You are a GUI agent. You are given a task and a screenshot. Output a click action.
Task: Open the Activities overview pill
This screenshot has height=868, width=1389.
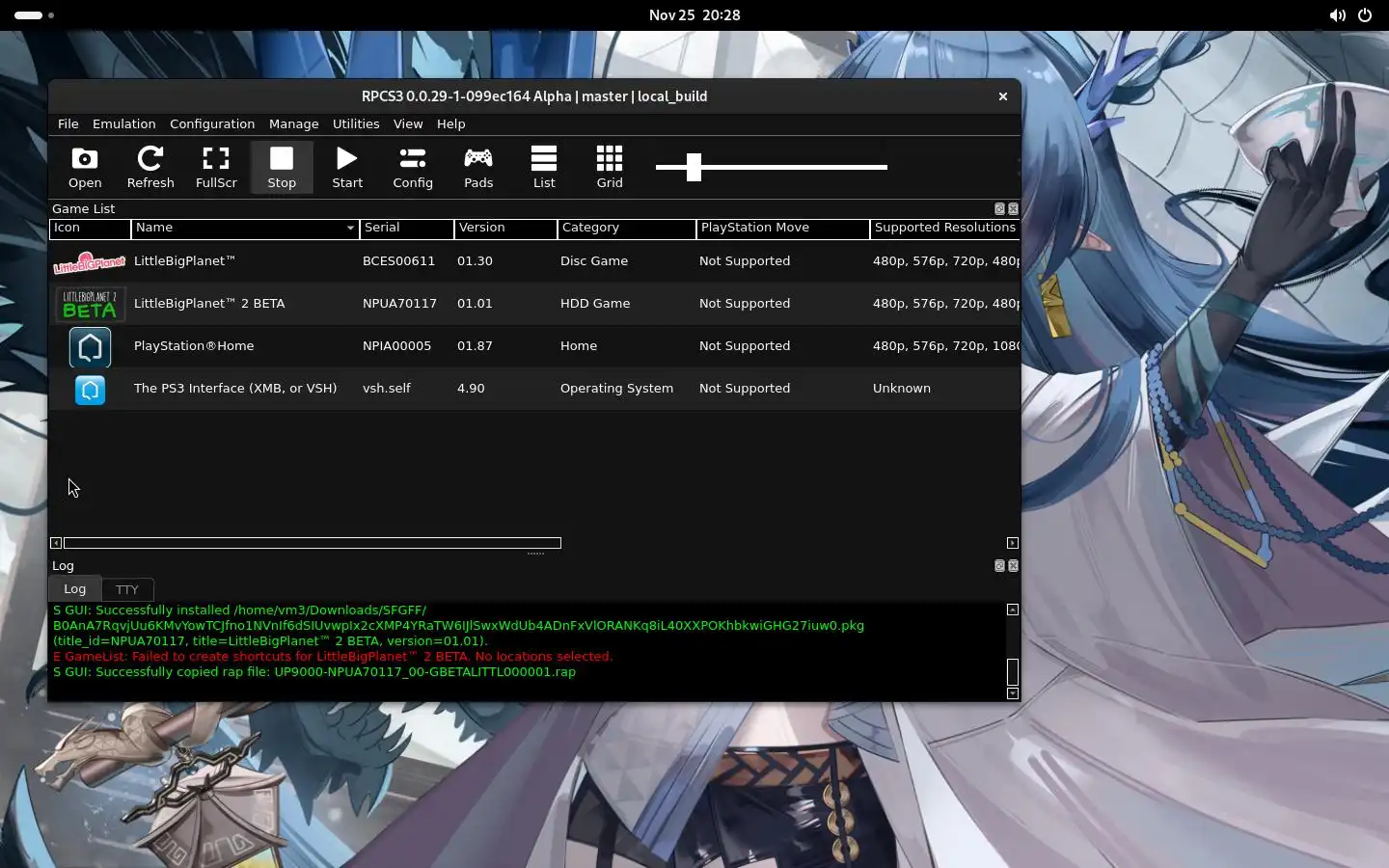[35, 15]
